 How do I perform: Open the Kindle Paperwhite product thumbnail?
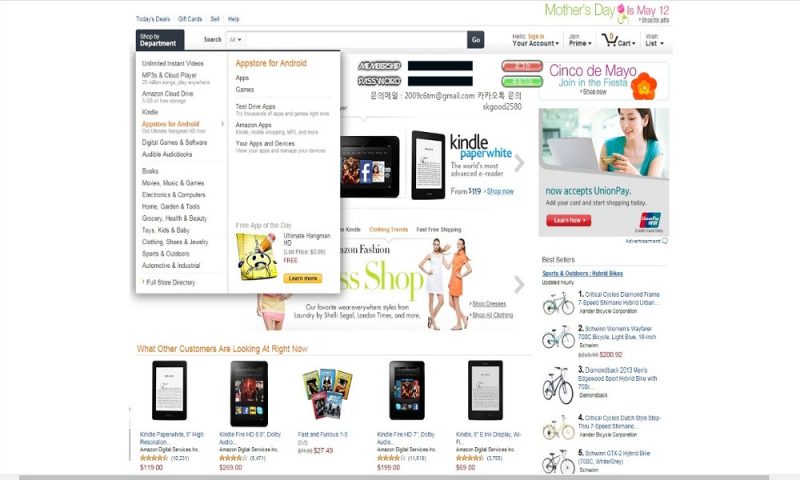169,390
